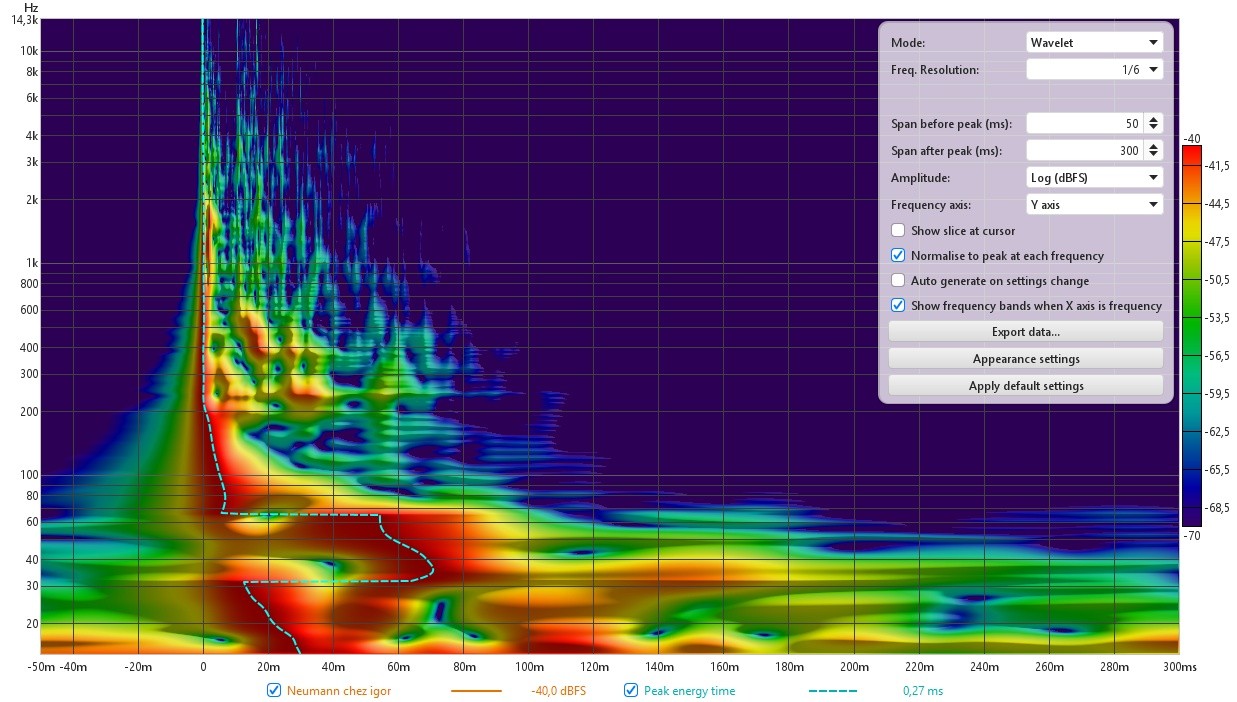
Task: Open Appearance settings
Action: pyautogui.click(x=1026, y=359)
